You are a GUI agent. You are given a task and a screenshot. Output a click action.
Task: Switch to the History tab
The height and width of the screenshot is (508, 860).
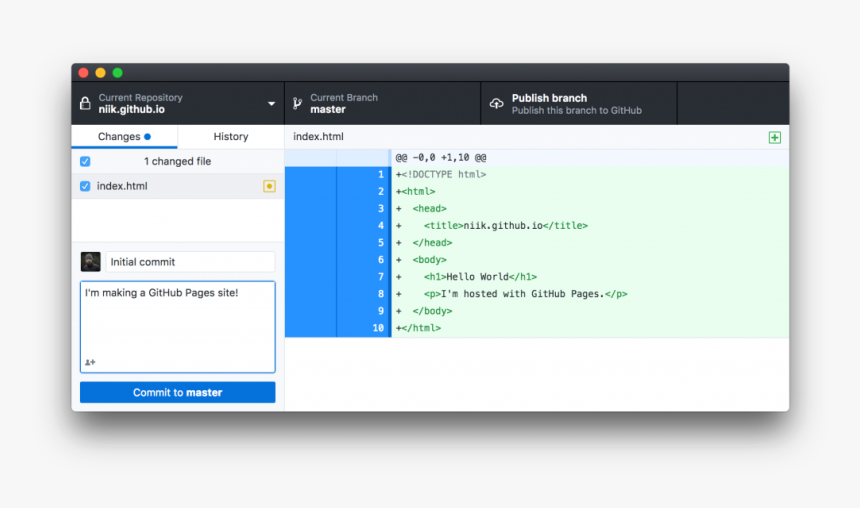click(x=231, y=137)
